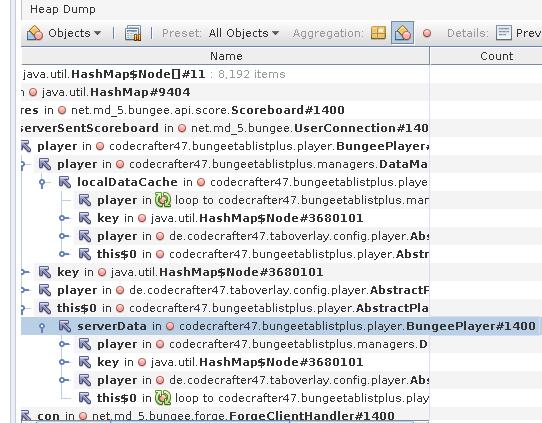
Task: Select the ForgeClientHandler#1400 text
Action: coord(312,416)
